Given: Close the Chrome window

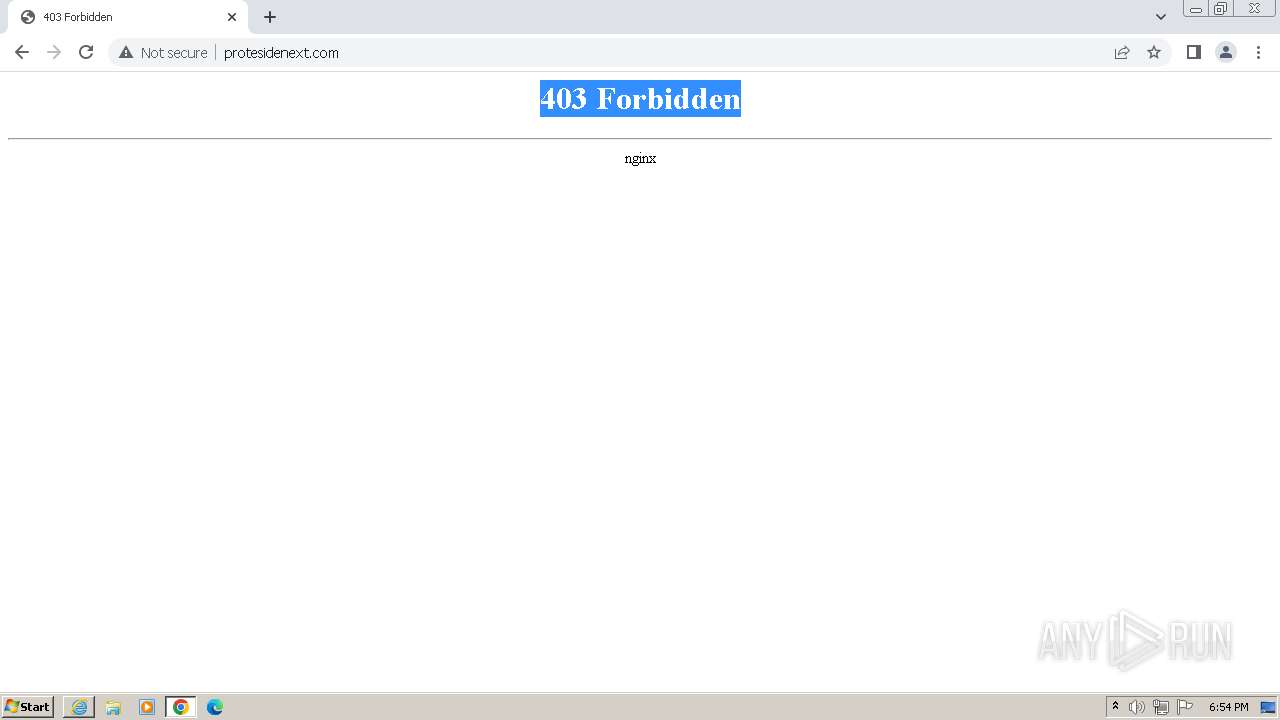Looking at the screenshot, I should pyautogui.click(x=1254, y=9).
